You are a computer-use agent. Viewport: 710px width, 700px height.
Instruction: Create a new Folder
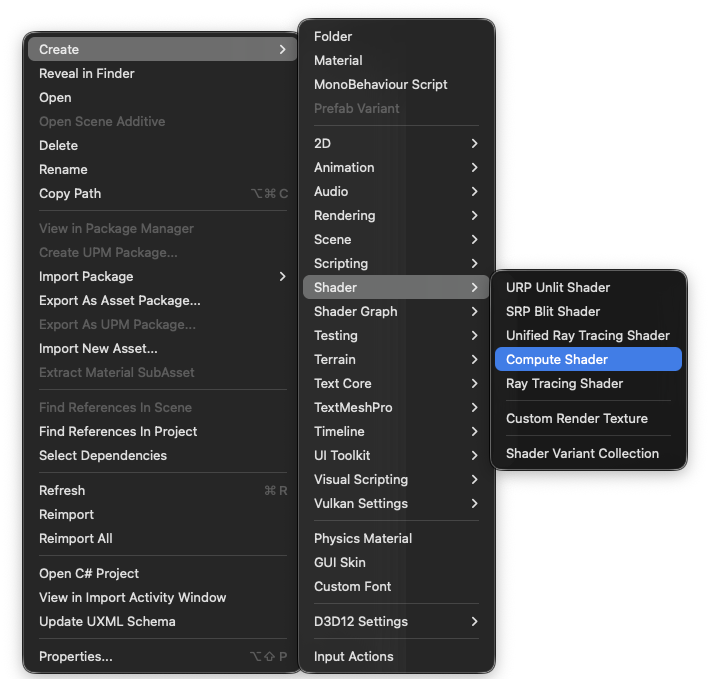coord(396,36)
